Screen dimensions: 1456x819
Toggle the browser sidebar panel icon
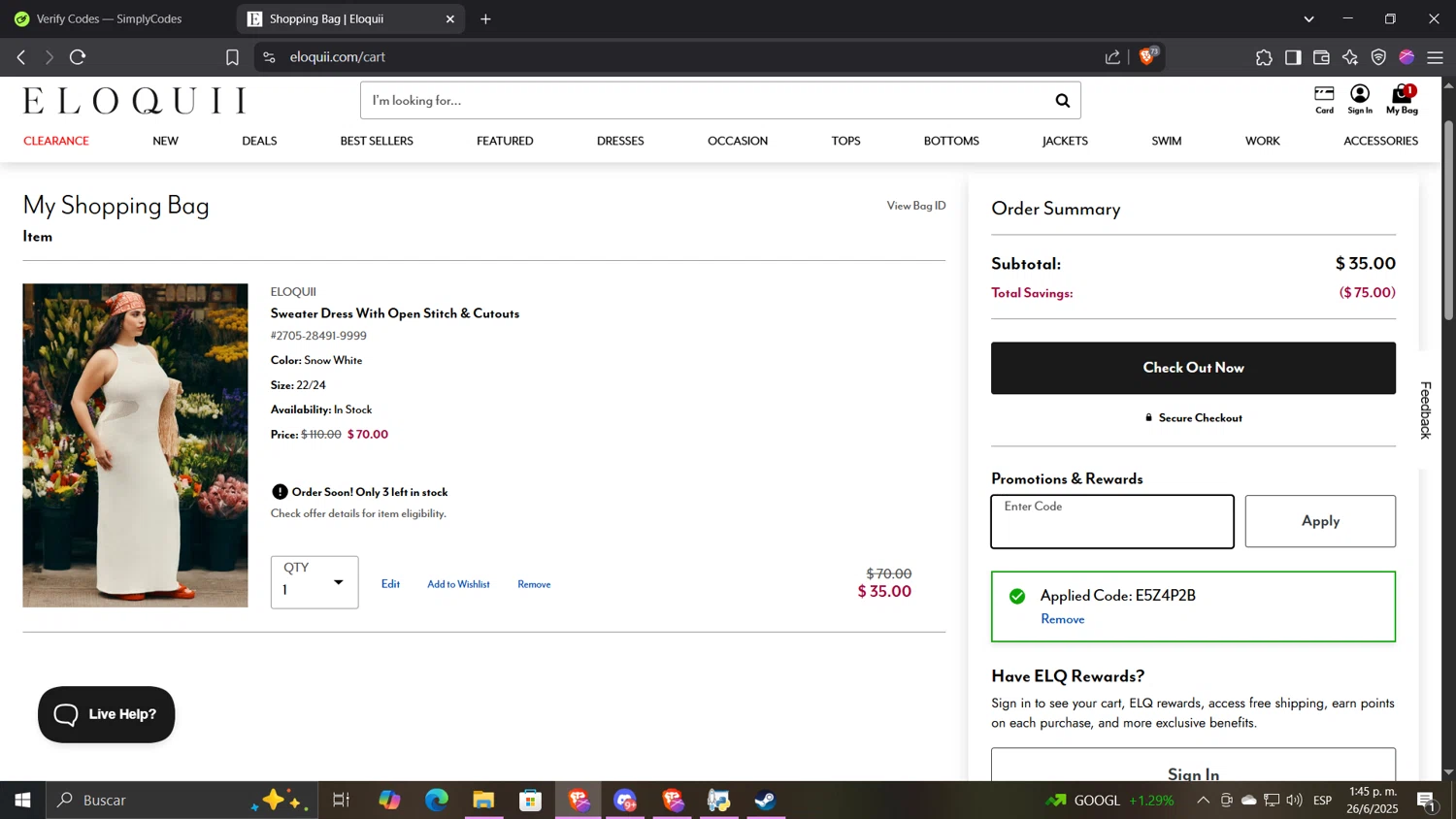[1293, 57]
